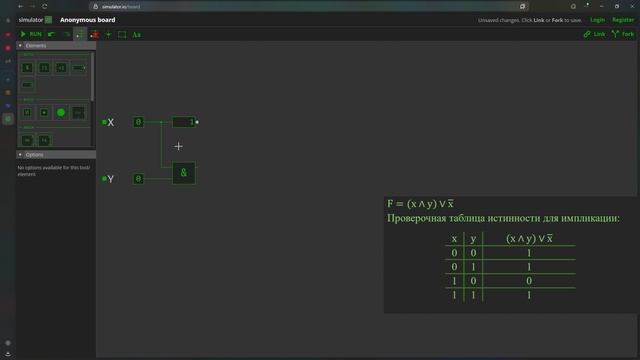Pick the XOR (=1) element in palette
Image resolution: width=640 pixels, height=360 pixels.
tap(61, 68)
